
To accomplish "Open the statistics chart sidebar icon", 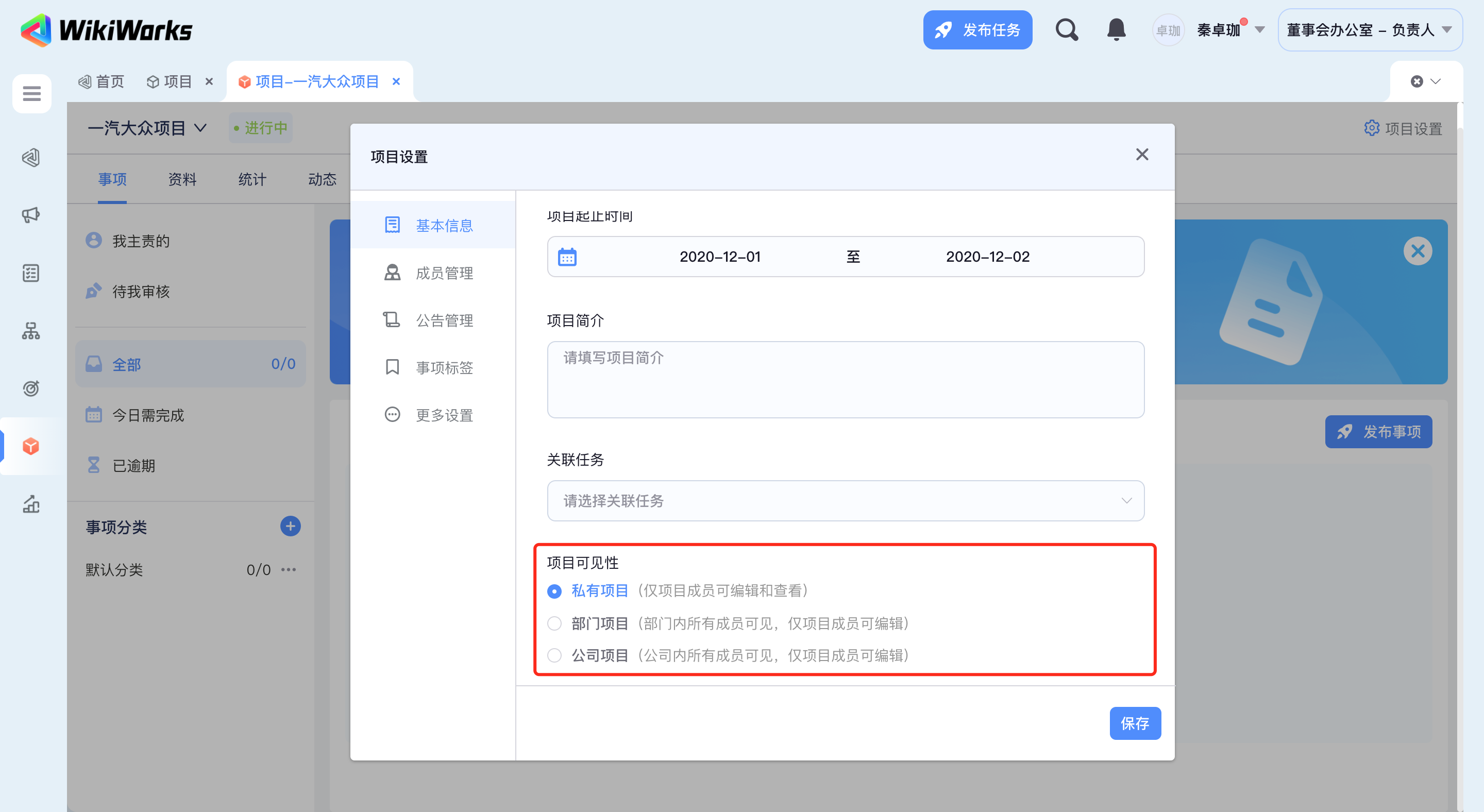I will click(x=31, y=504).
